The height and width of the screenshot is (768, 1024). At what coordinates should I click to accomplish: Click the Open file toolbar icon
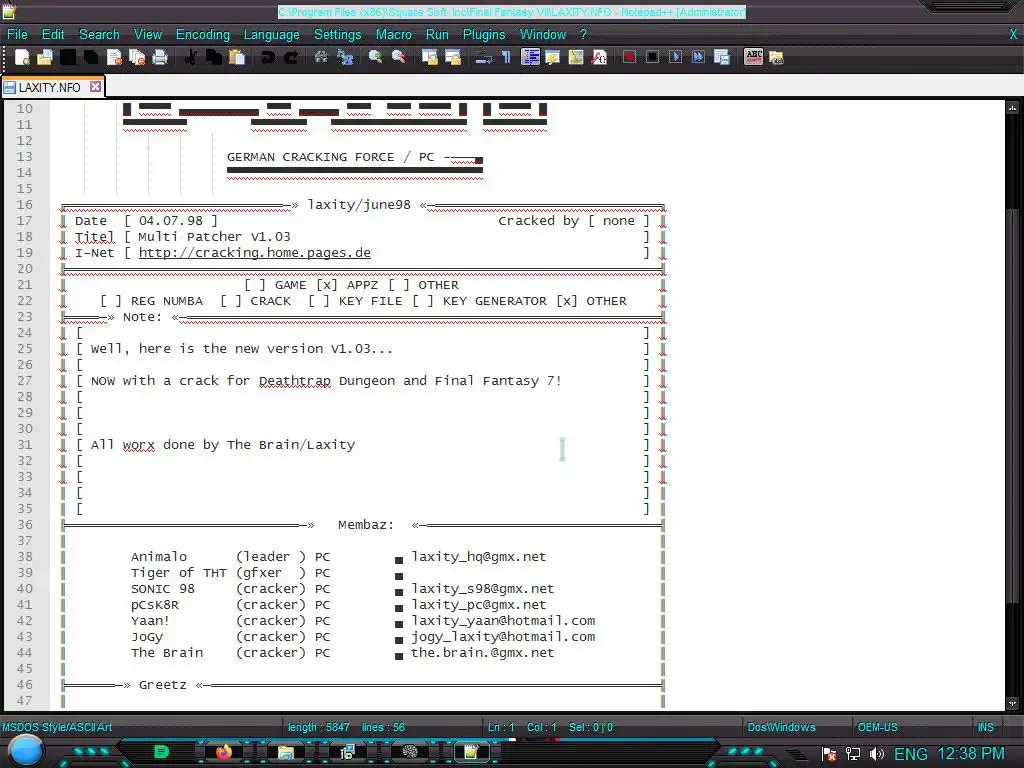(44, 57)
